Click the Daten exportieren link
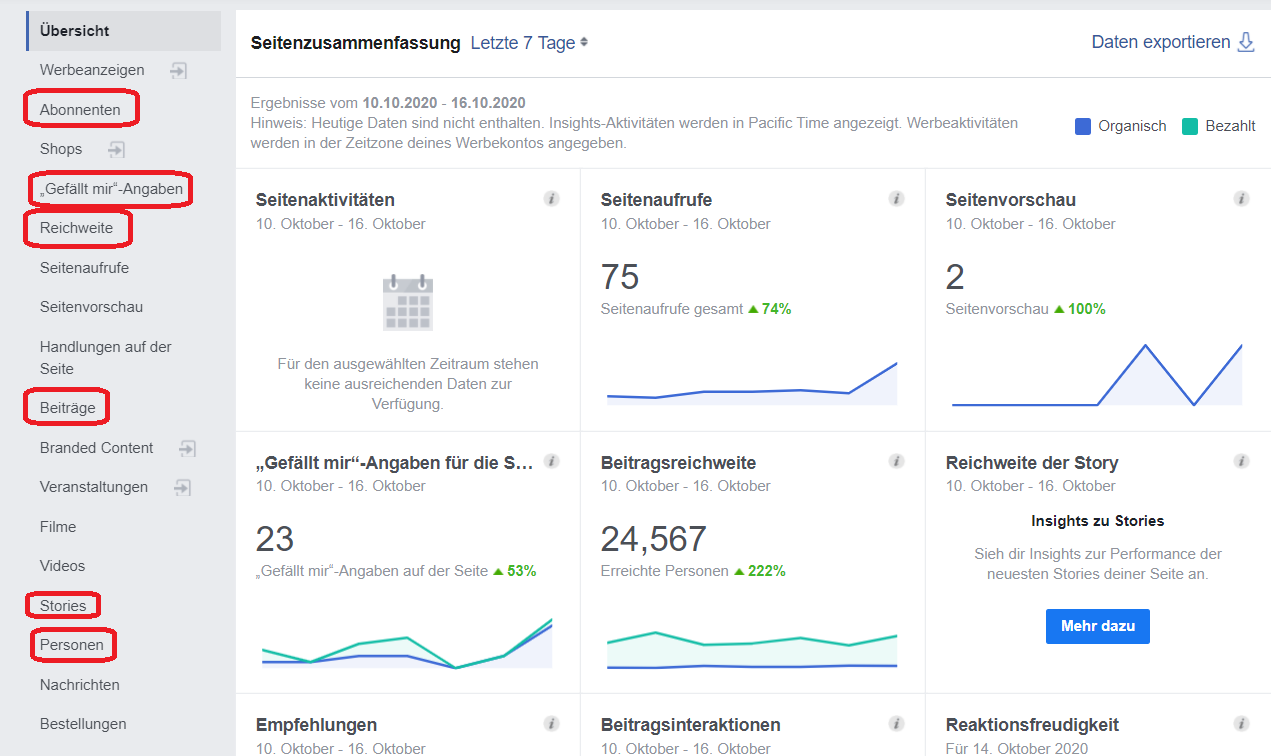This screenshot has width=1271, height=756. [x=1160, y=42]
